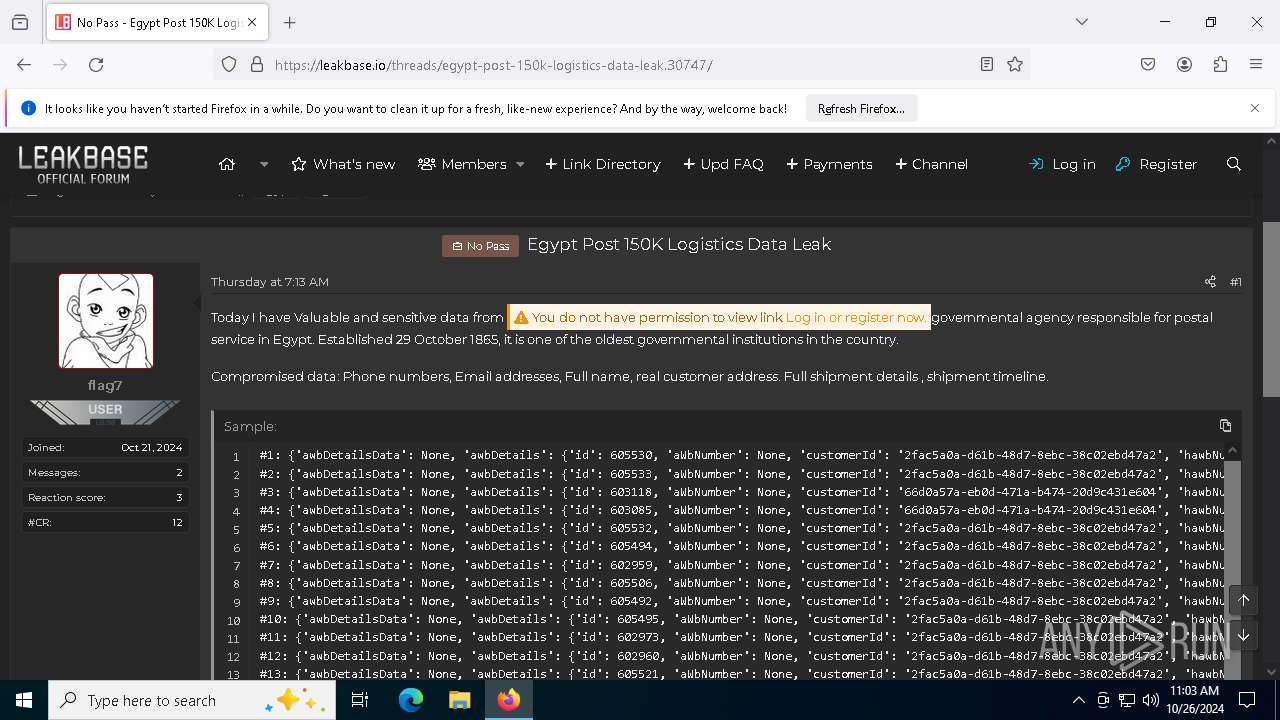Click the page vertical scrollbar

1271,310
